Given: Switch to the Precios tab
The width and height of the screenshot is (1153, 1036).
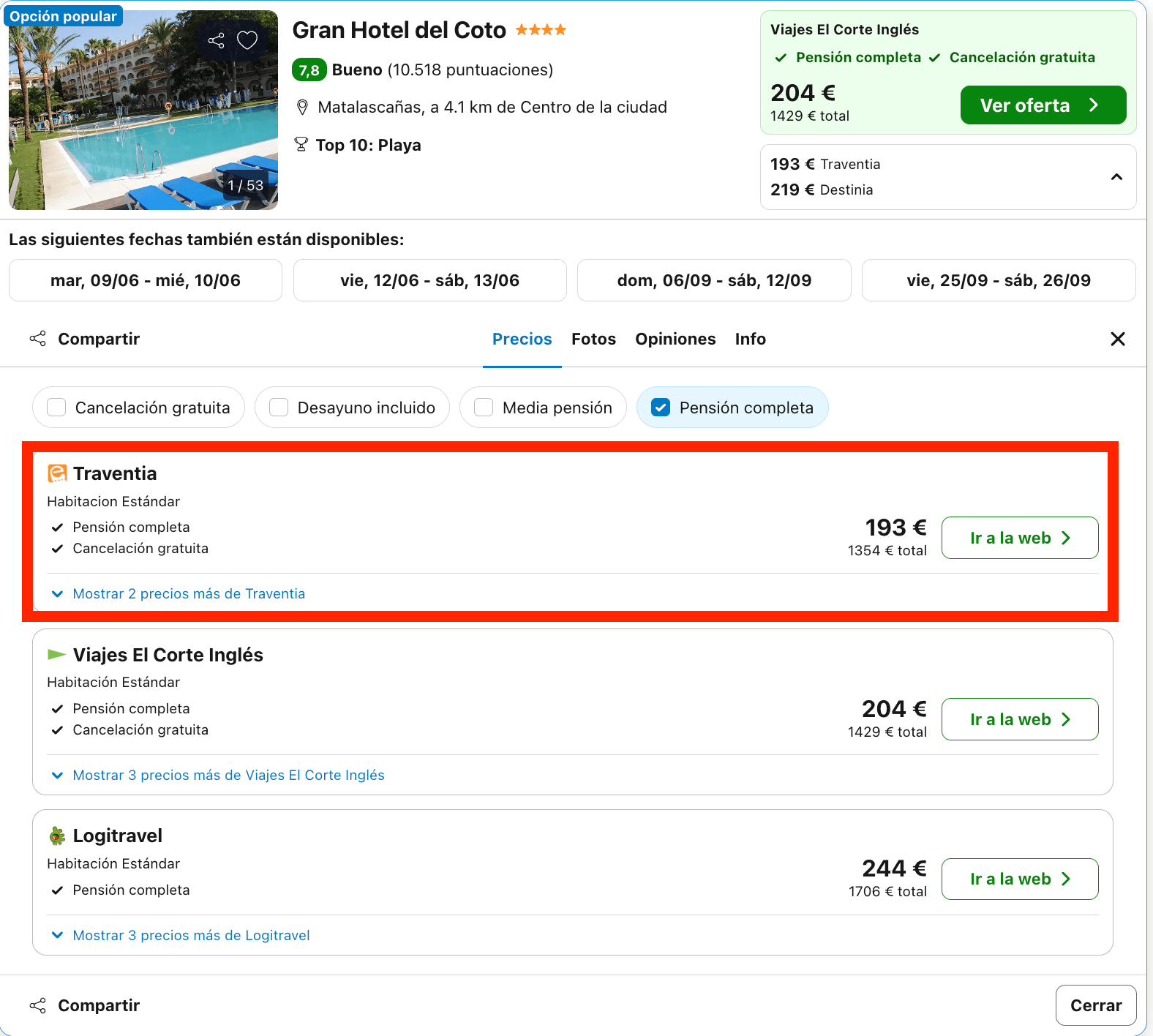Looking at the screenshot, I should pos(522,339).
